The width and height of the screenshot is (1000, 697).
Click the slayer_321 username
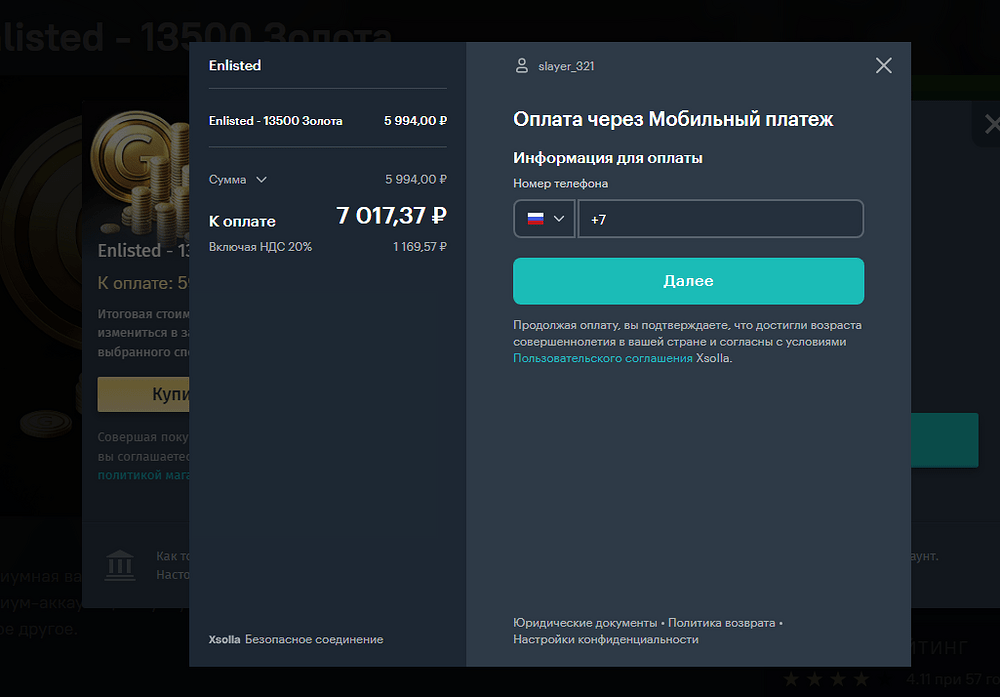566,66
